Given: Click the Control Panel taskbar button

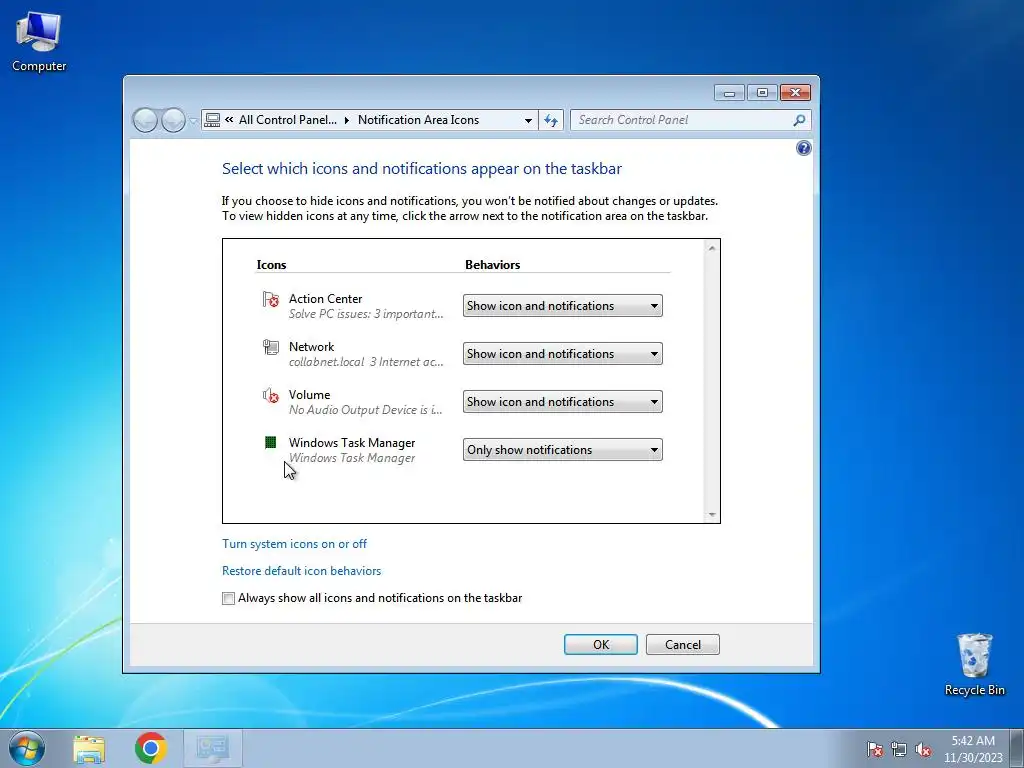Looking at the screenshot, I should 213,748.
